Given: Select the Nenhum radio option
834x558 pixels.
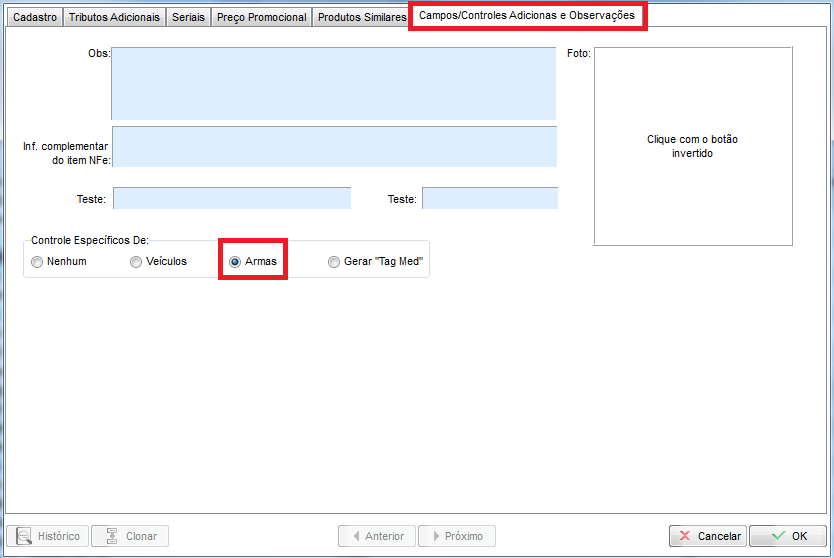Looking at the screenshot, I should (x=38, y=262).
